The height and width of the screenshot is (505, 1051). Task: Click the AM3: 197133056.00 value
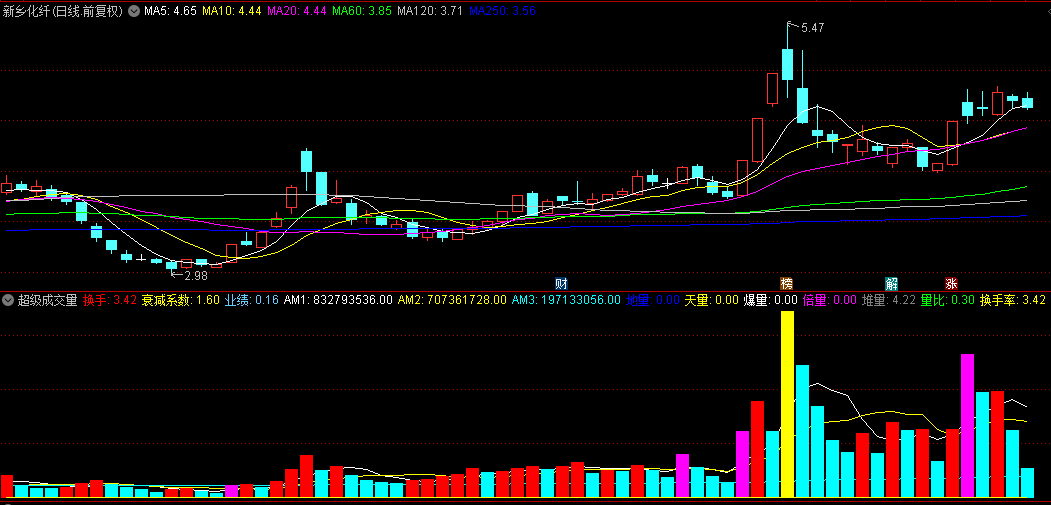coord(566,300)
